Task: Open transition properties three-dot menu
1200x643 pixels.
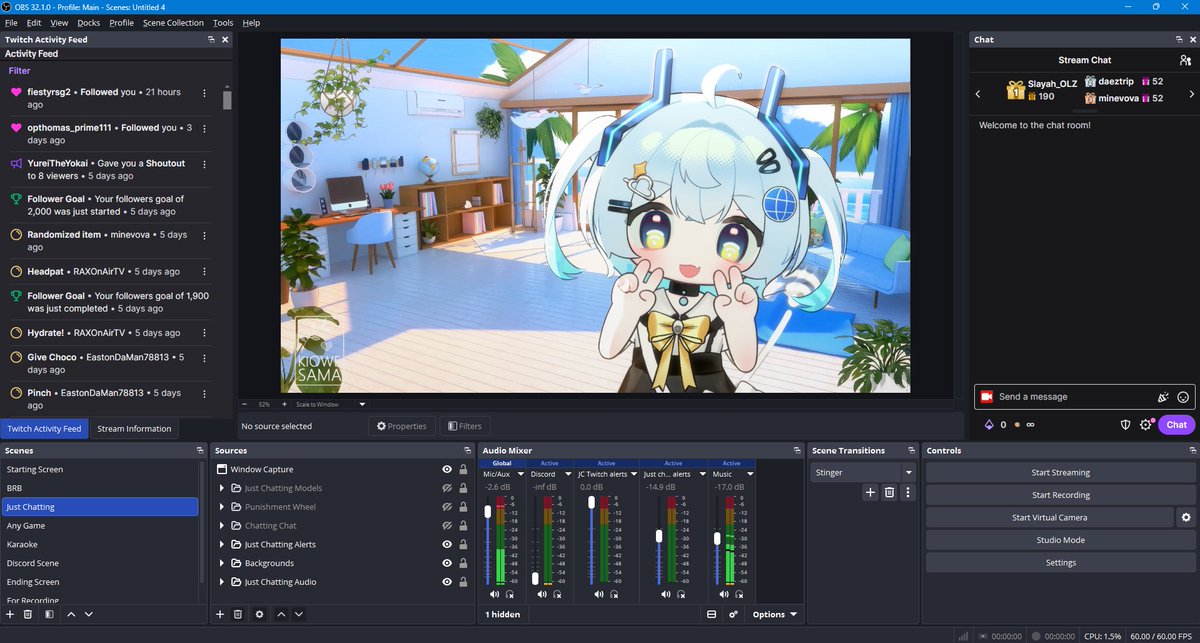Action: (908, 492)
